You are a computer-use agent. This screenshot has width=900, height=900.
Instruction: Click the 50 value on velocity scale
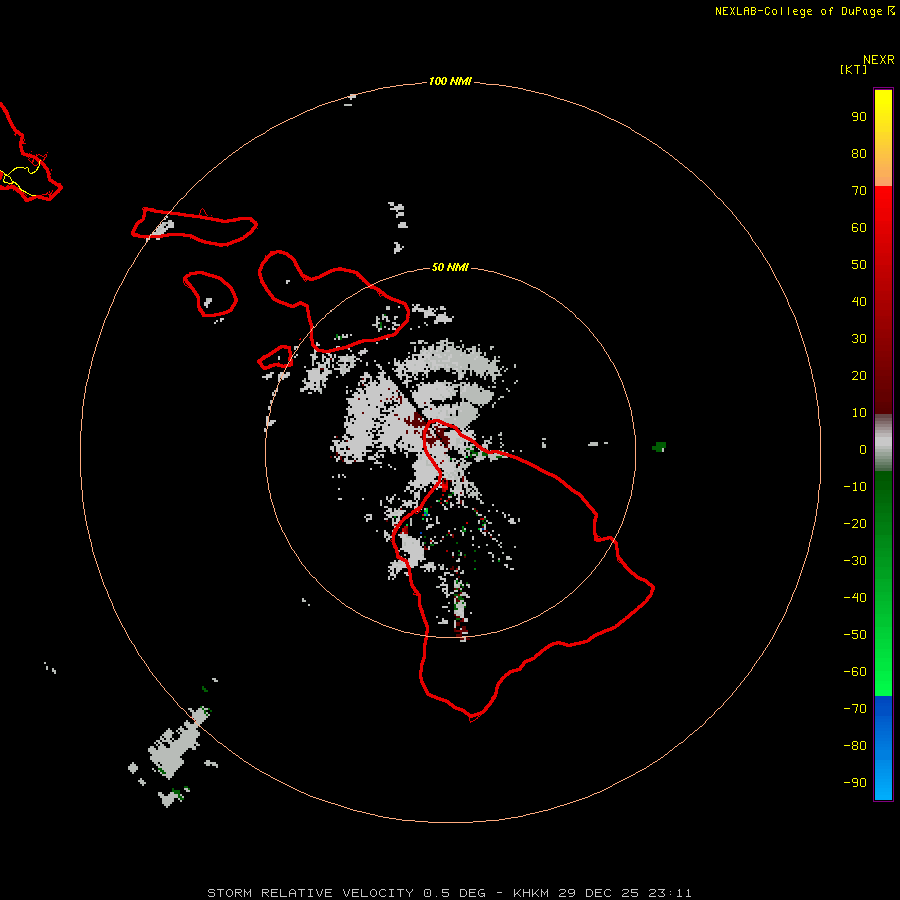coord(859,265)
